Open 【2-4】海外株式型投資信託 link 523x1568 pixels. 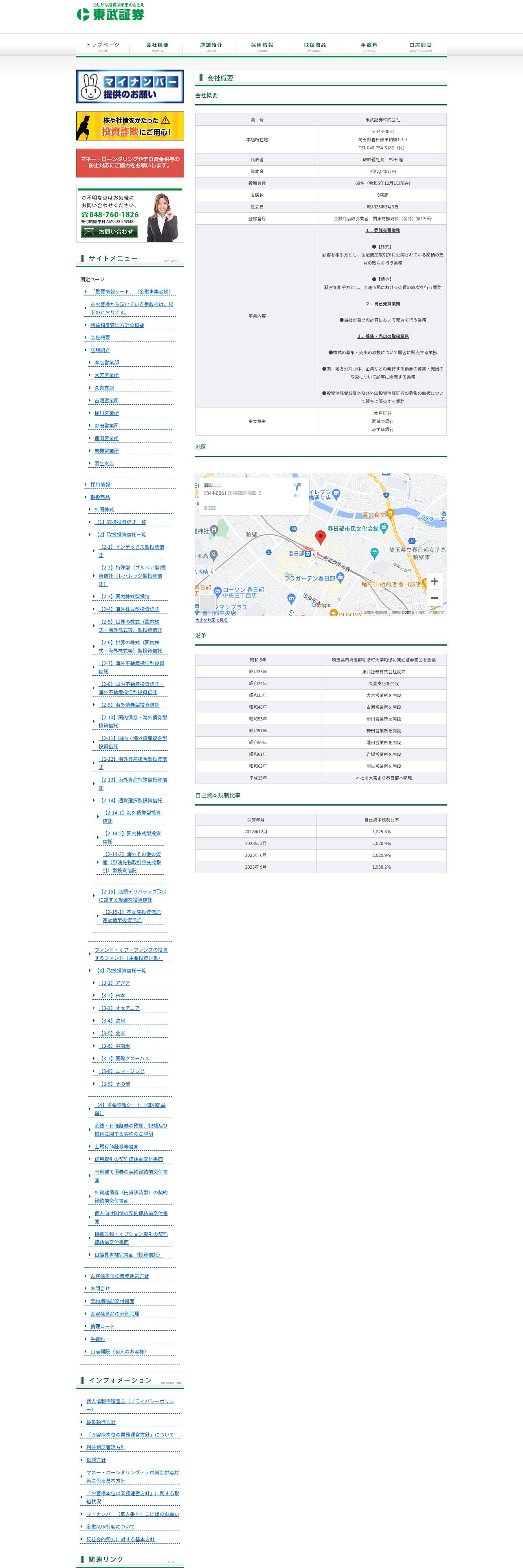(x=128, y=609)
